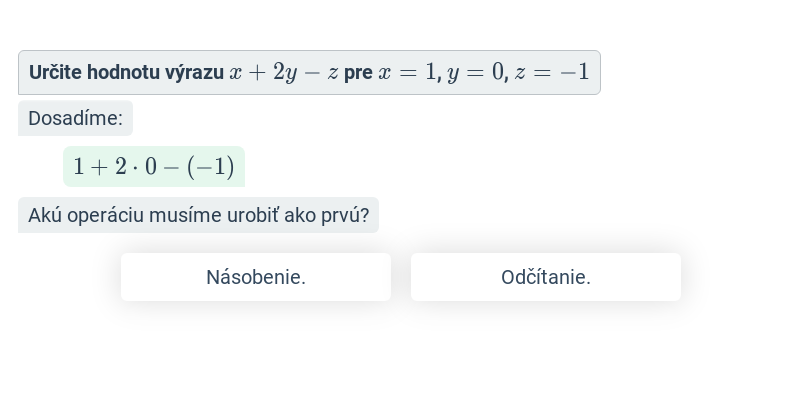
Task: Click the question 'Akú operáciu musíme urobiť ako prvú?'
Action: [198, 215]
